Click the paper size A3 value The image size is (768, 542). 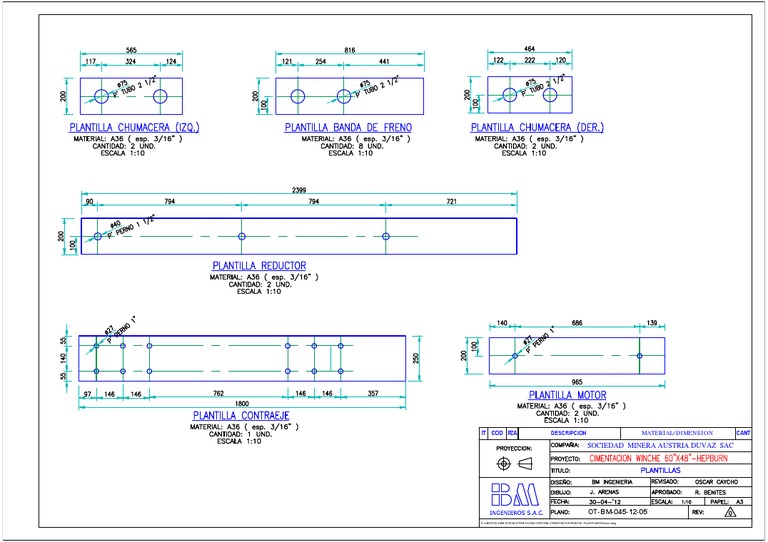click(x=740, y=502)
